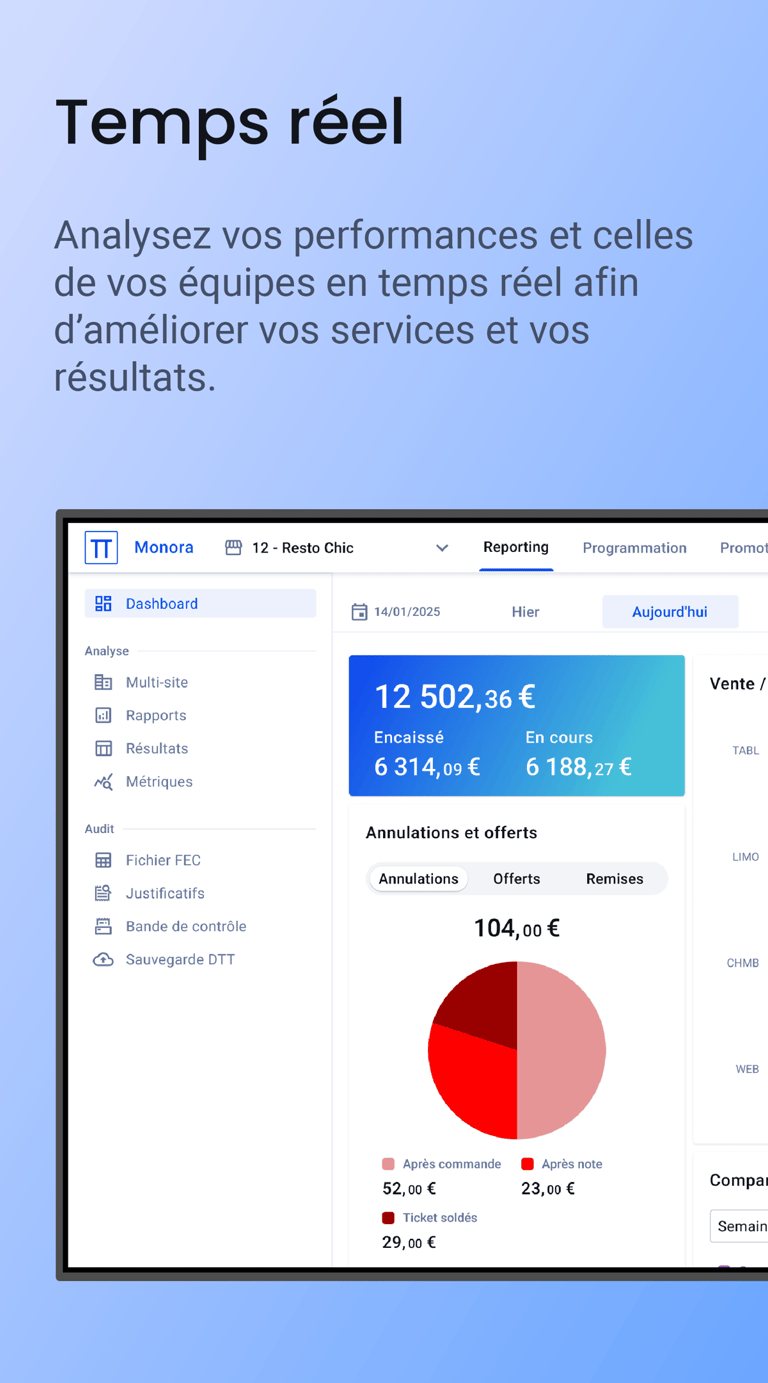Select the Offerts segment
Image resolution: width=768 pixels, height=1383 pixels.
coord(516,879)
